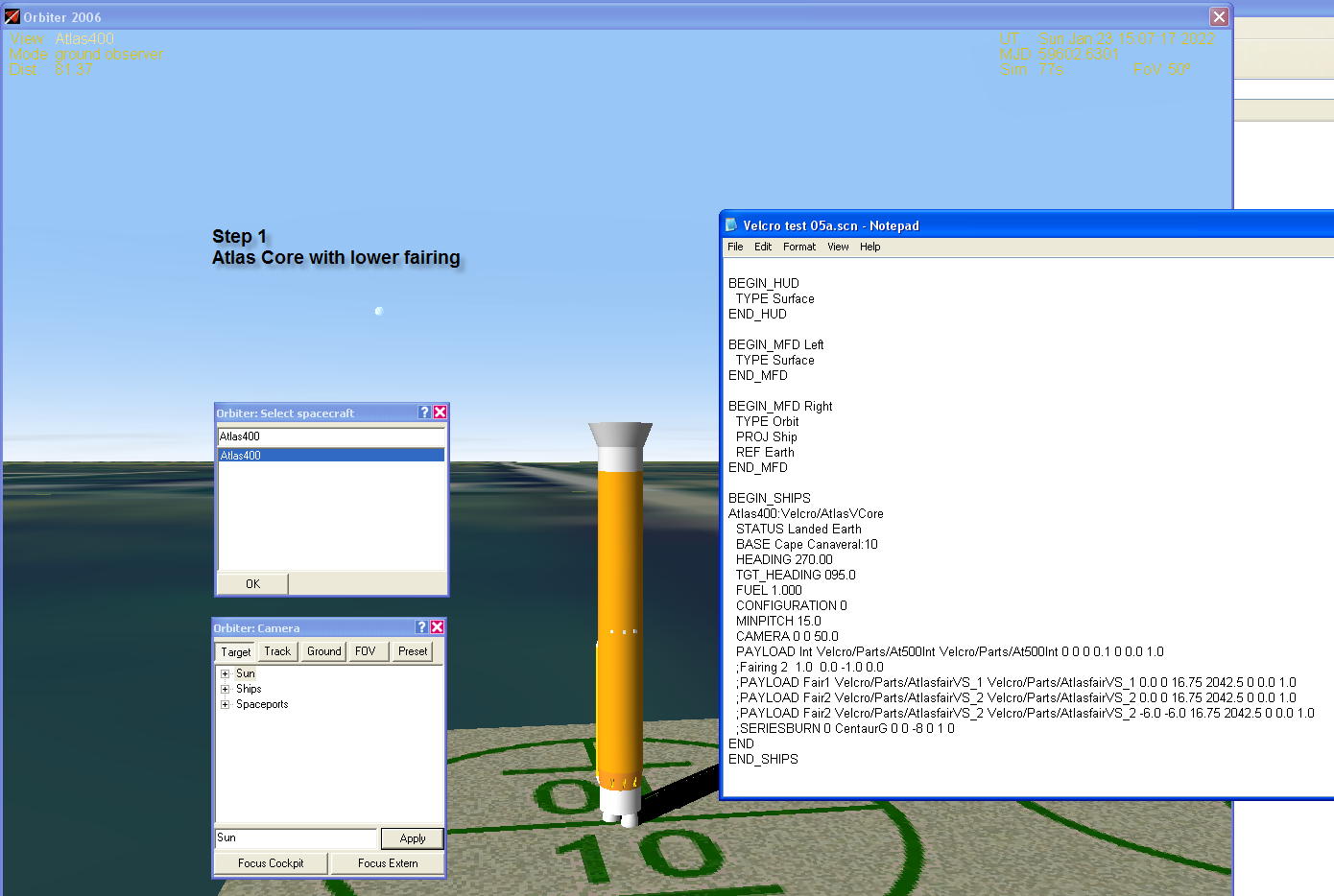This screenshot has width=1334, height=896.
Task: Click the CAMERA 0 0 50.0 line
Action: [x=787, y=636]
